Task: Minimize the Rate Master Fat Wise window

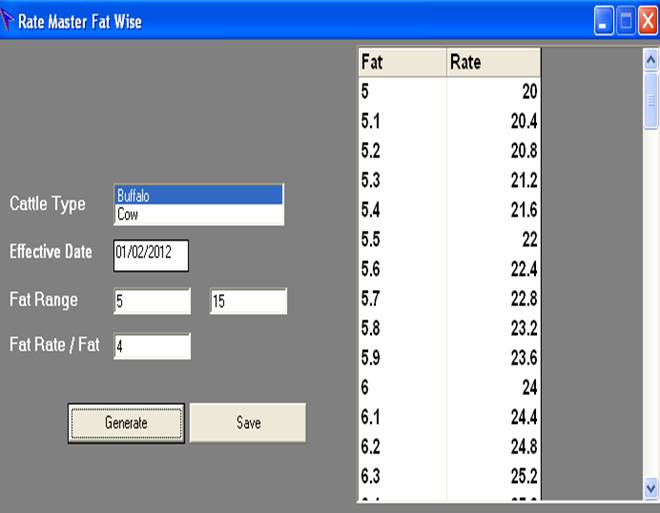Action: coord(604,22)
